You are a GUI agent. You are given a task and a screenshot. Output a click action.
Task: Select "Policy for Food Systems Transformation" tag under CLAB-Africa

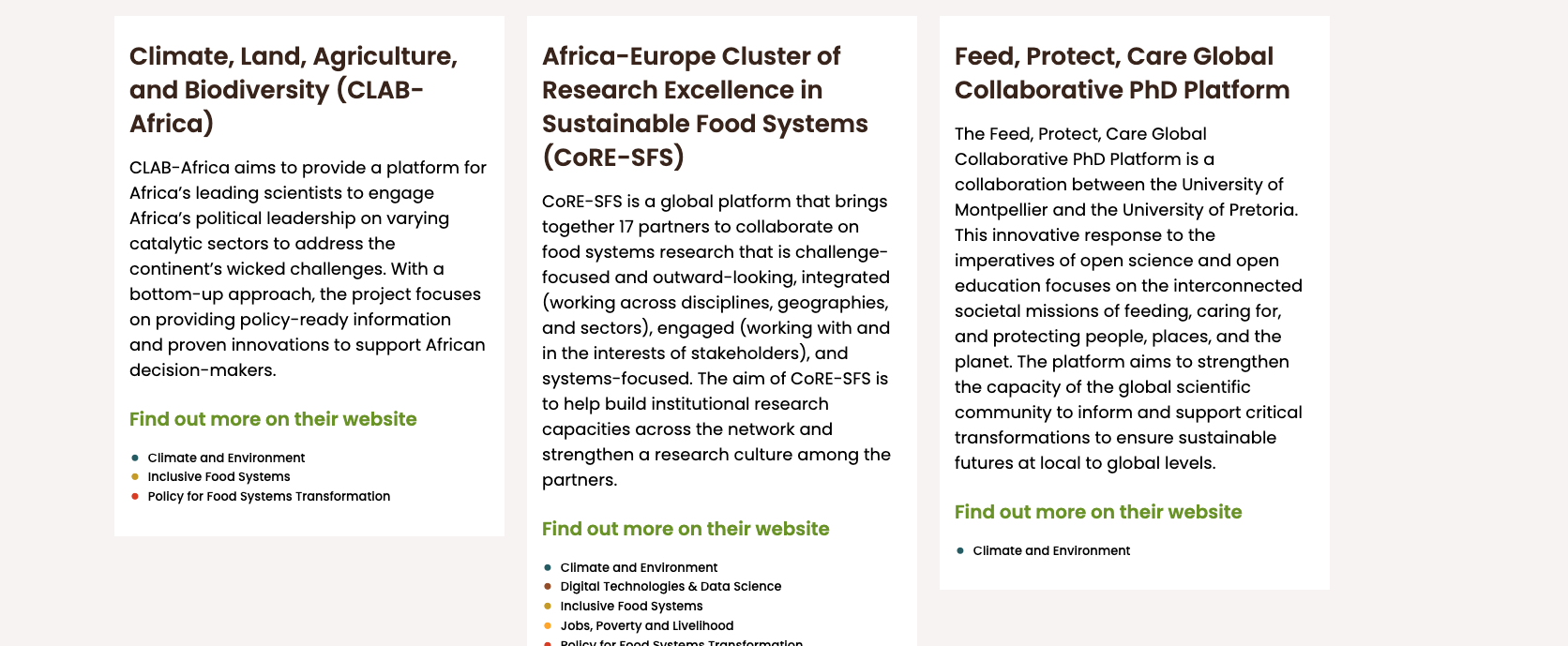pos(268,496)
